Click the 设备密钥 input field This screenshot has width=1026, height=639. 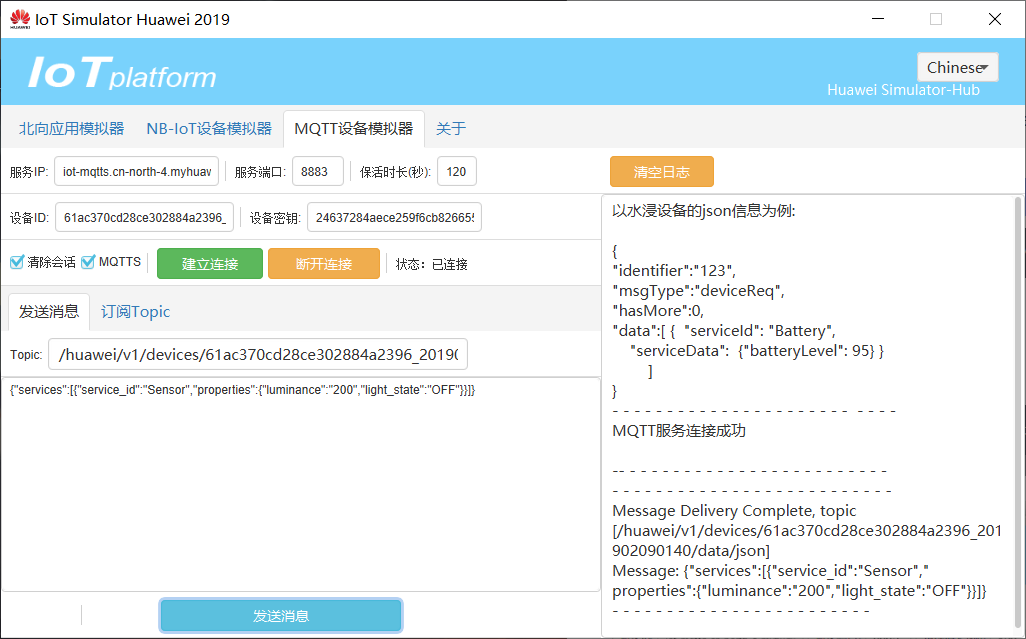[x=395, y=217]
